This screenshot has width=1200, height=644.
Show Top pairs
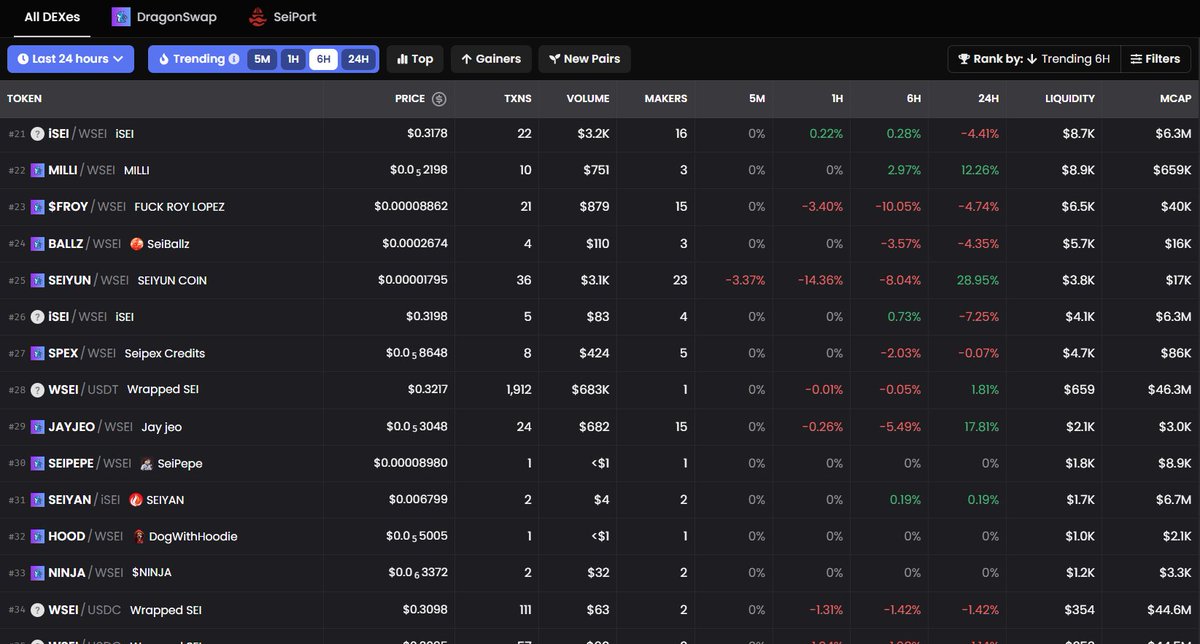pyautogui.click(x=415, y=59)
